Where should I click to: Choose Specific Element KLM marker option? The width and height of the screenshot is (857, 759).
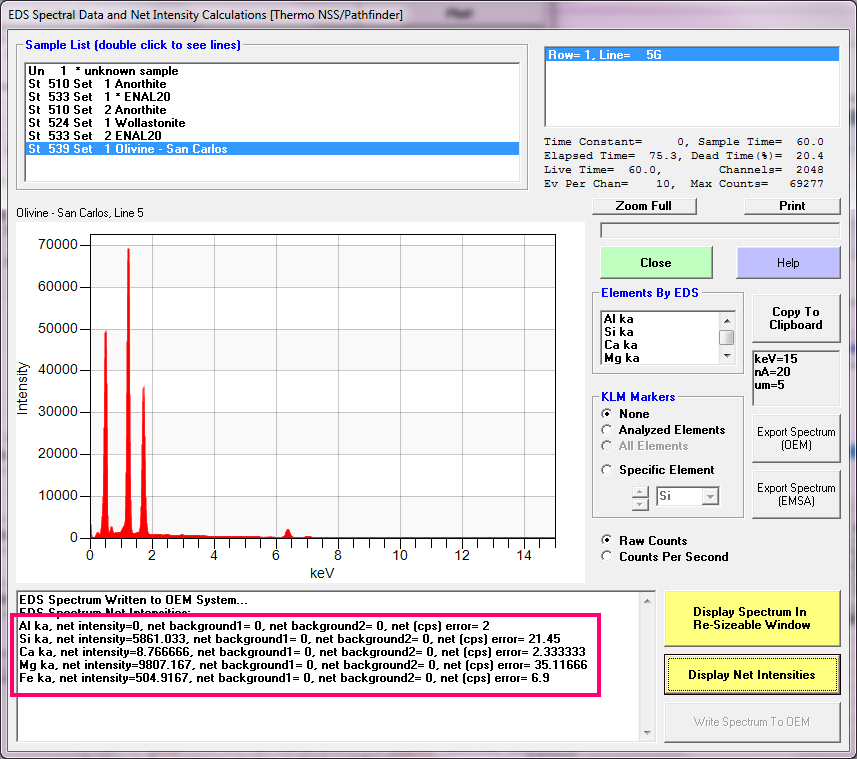(607, 470)
